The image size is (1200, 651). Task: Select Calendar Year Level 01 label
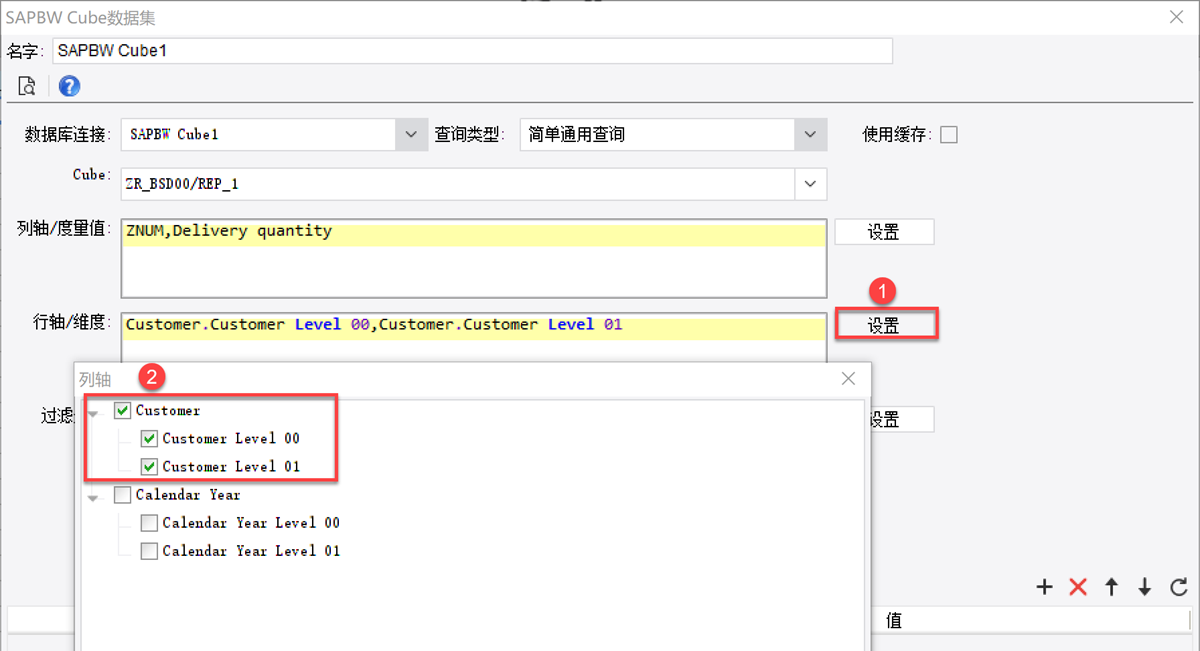251,550
